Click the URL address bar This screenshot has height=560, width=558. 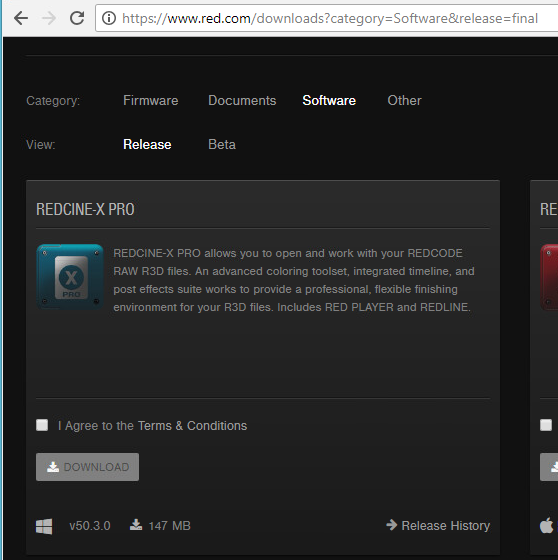coord(327,18)
